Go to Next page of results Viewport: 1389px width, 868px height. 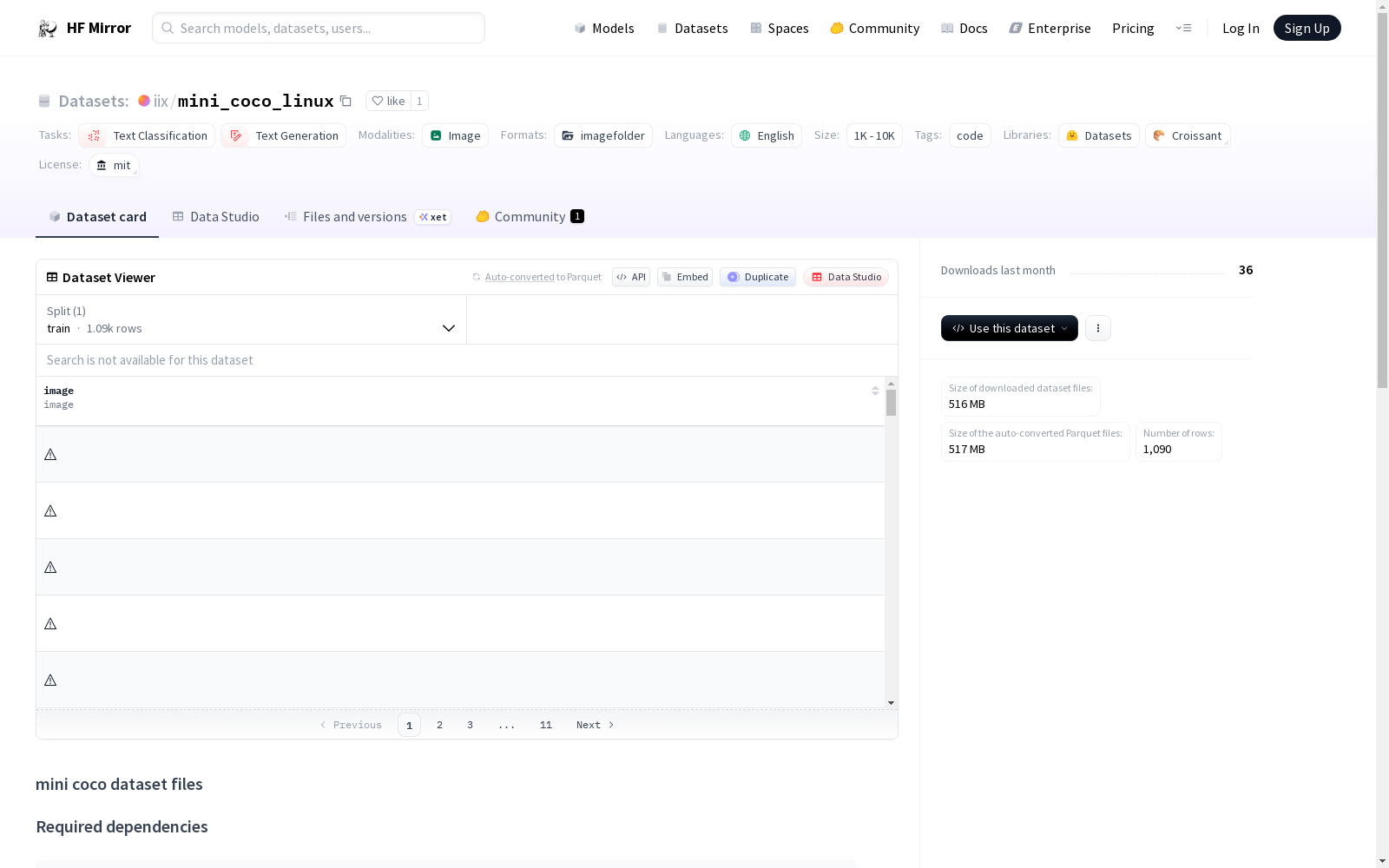pyautogui.click(x=595, y=725)
